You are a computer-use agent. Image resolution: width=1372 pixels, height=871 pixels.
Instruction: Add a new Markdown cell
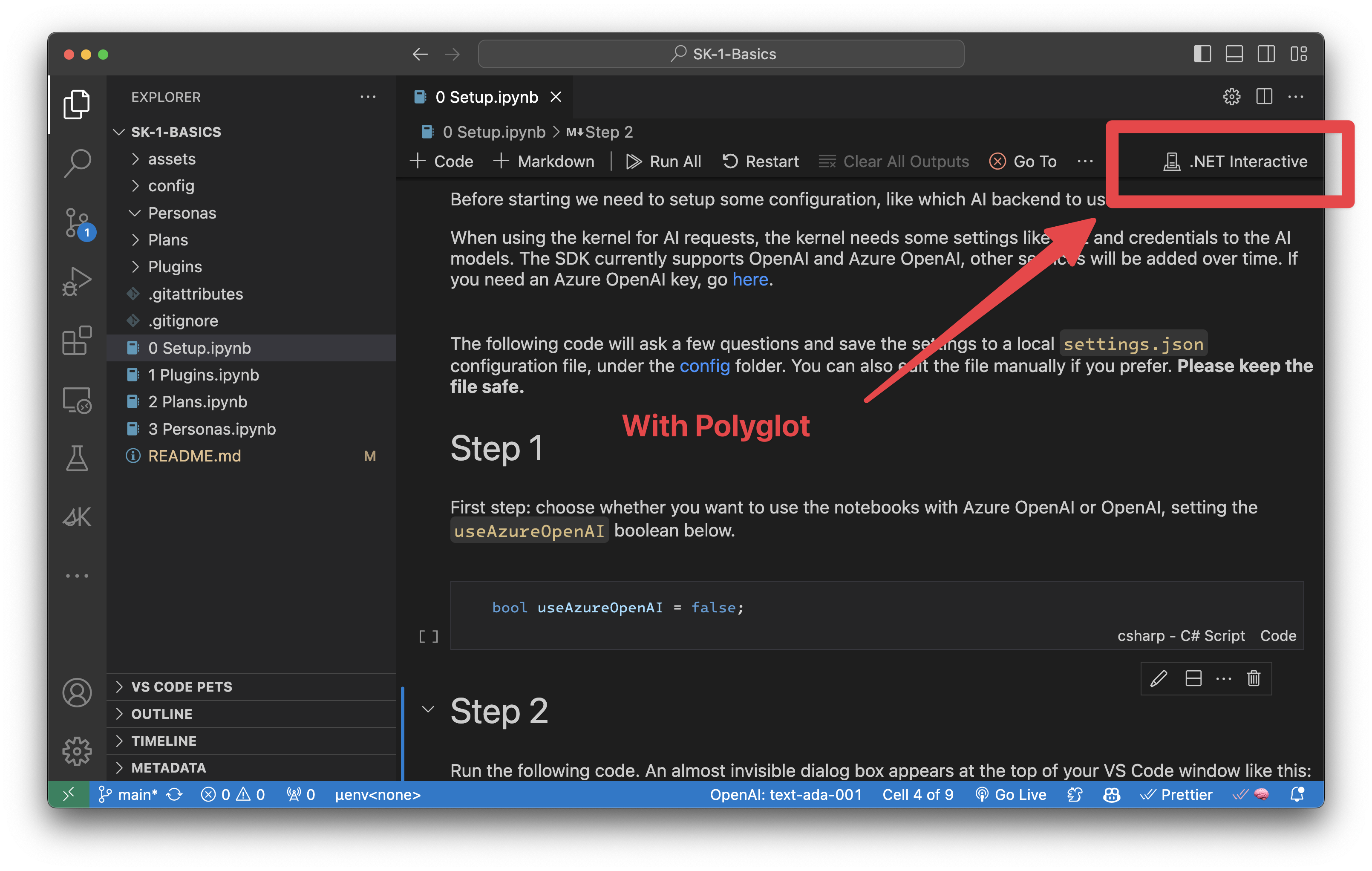click(544, 161)
